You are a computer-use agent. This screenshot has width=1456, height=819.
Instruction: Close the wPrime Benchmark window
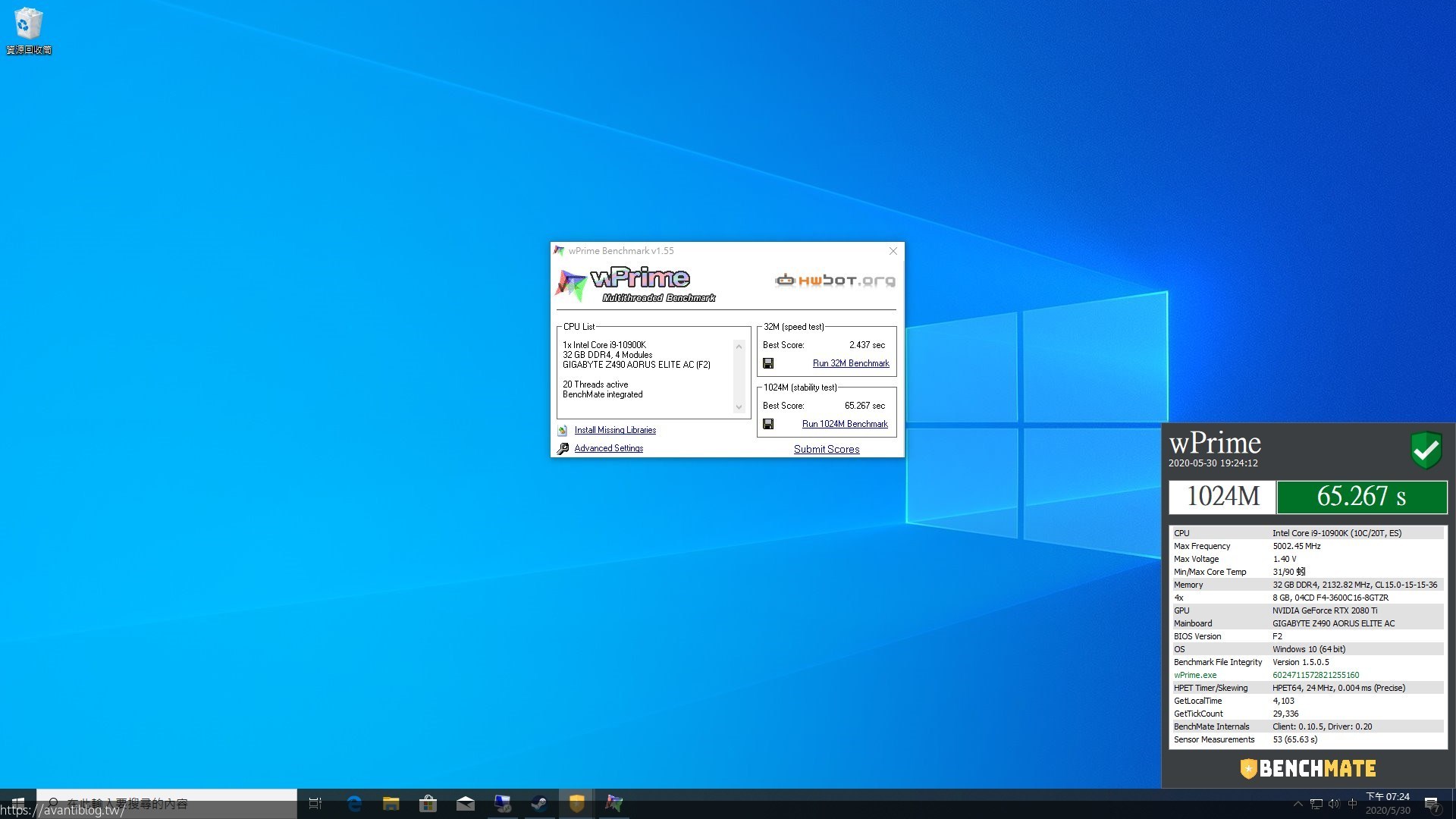893,251
